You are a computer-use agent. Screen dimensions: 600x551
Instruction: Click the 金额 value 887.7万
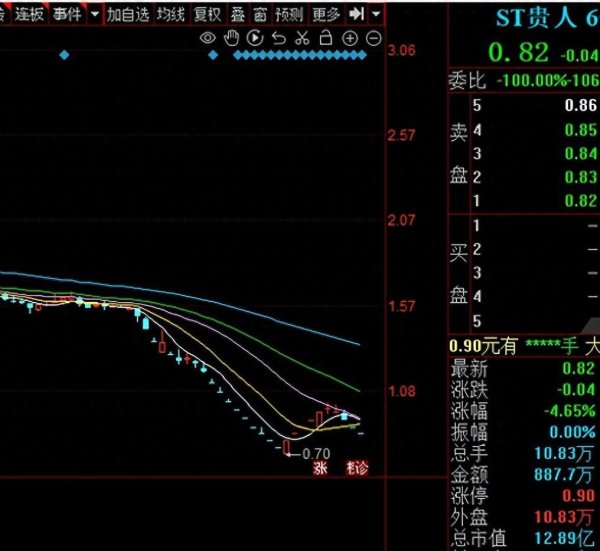(x=565, y=475)
